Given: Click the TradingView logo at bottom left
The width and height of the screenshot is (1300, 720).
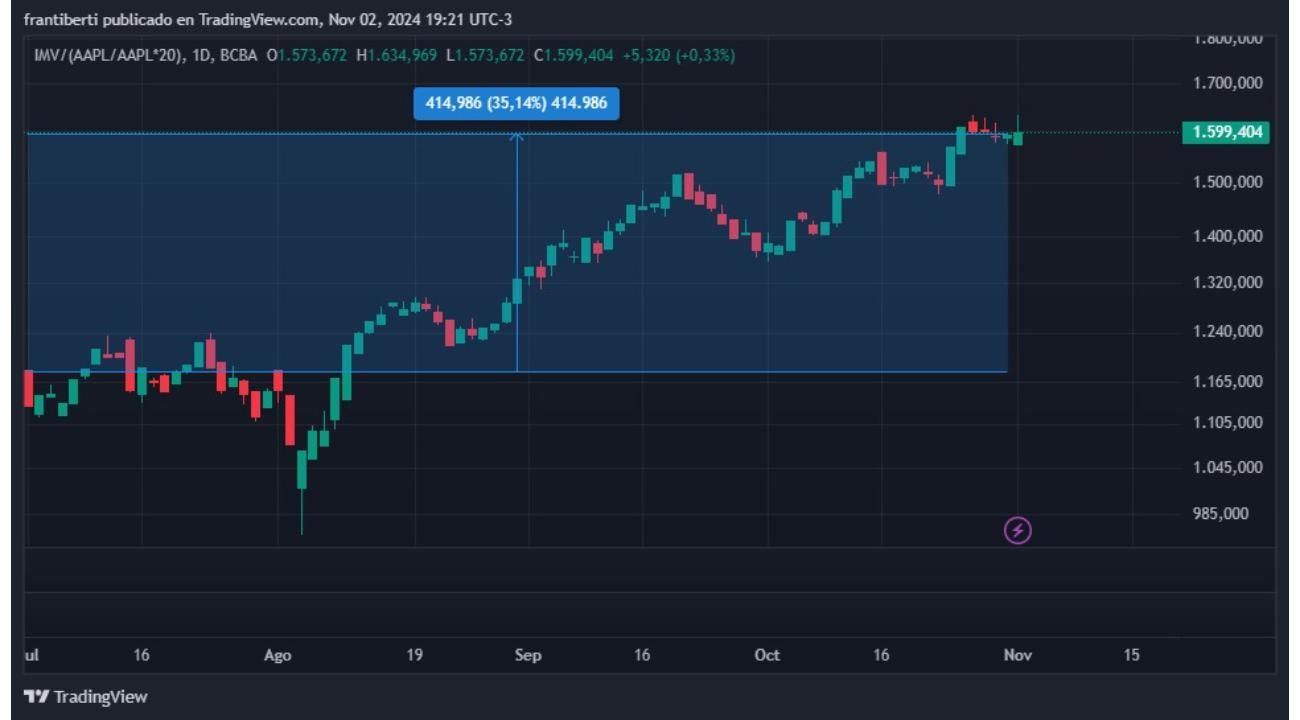Looking at the screenshot, I should click(x=85, y=696).
